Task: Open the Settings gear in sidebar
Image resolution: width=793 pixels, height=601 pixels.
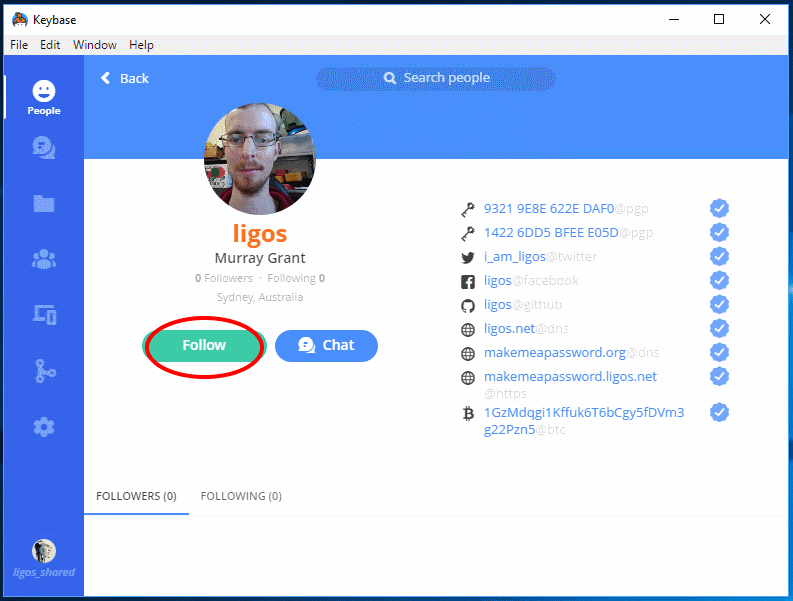Action: tap(44, 427)
